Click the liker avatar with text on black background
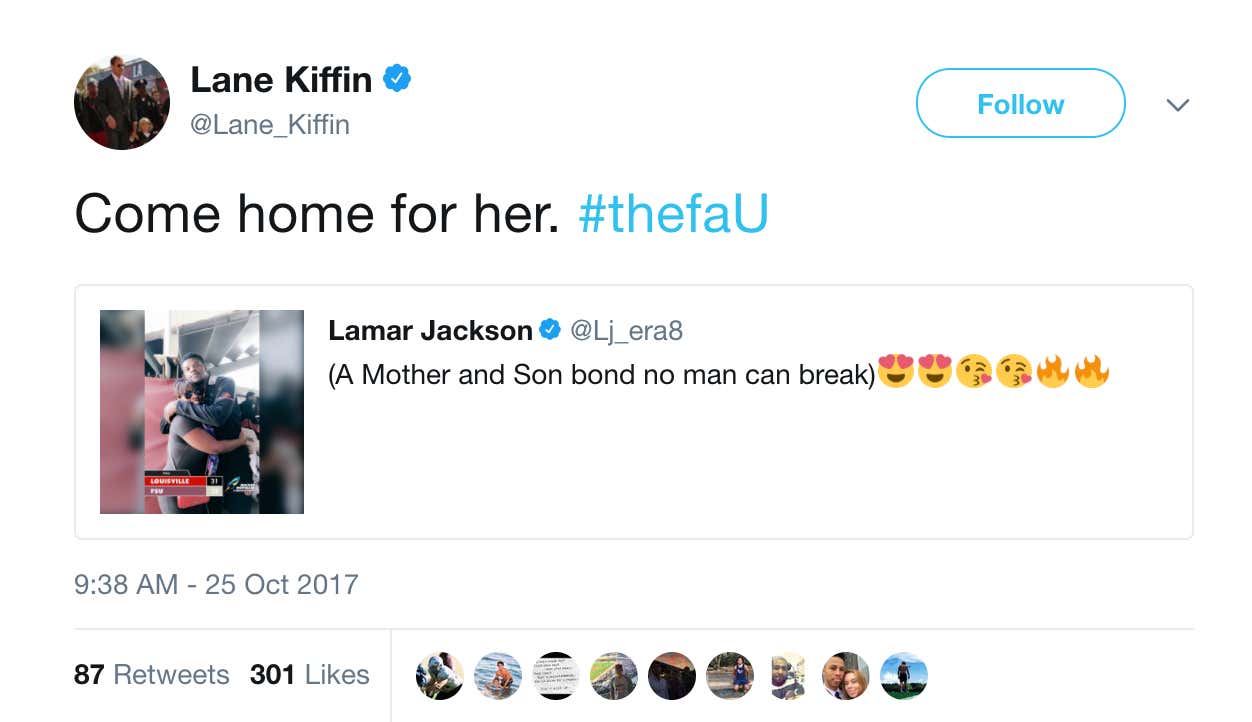Image resolution: width=1252 pixels, height=722 pixels. [x=556, y=676]
